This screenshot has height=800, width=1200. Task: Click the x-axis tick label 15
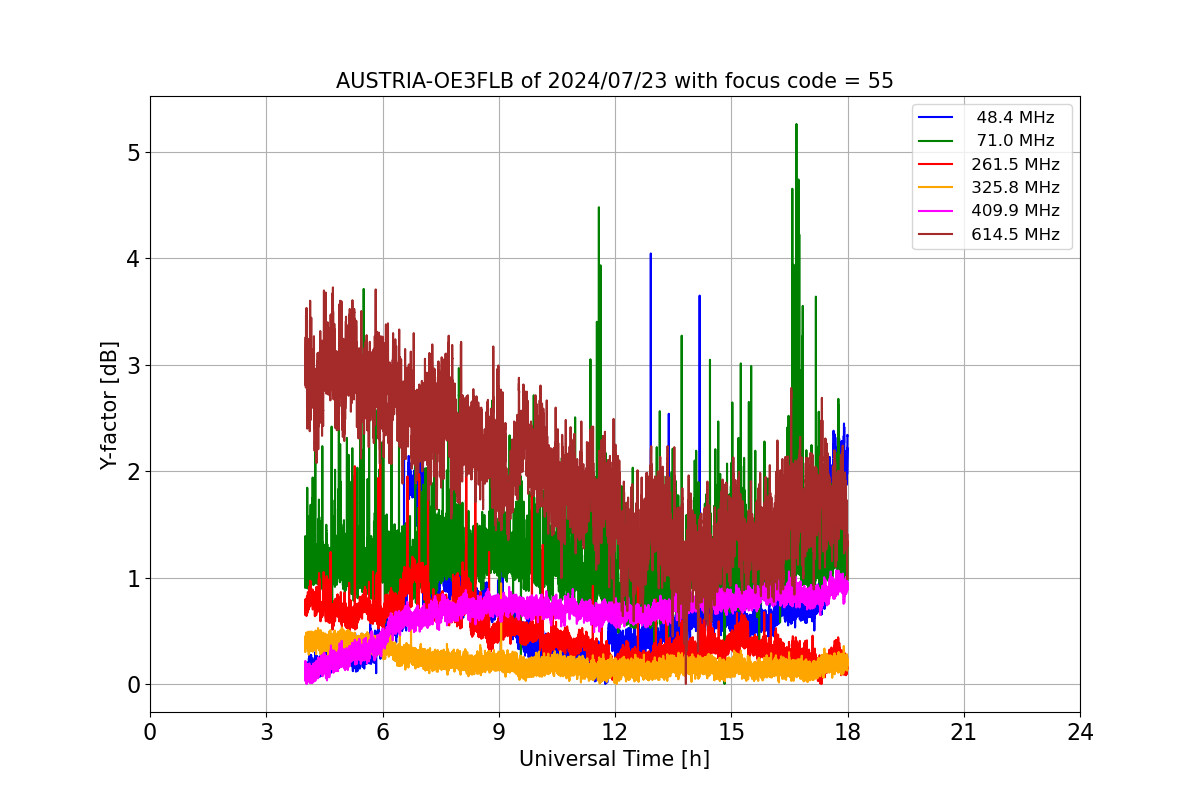point(731,732)
